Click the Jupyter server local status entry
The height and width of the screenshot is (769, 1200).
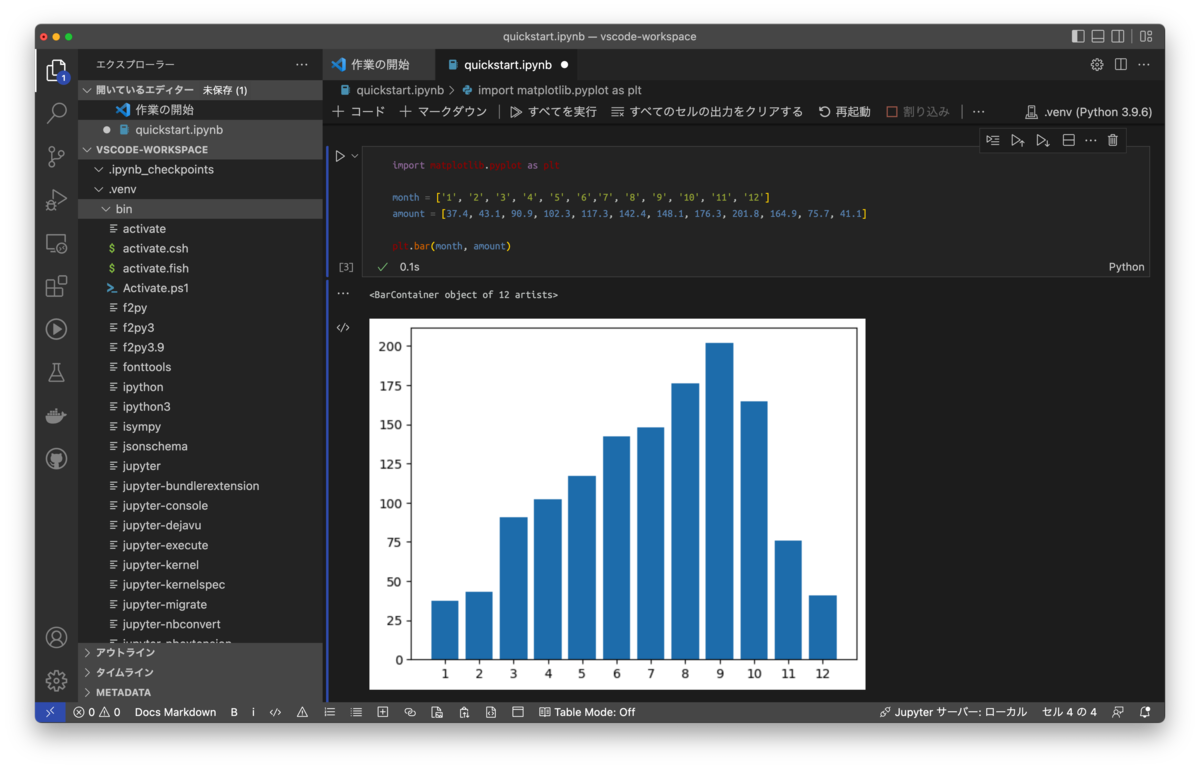(953, 712)
